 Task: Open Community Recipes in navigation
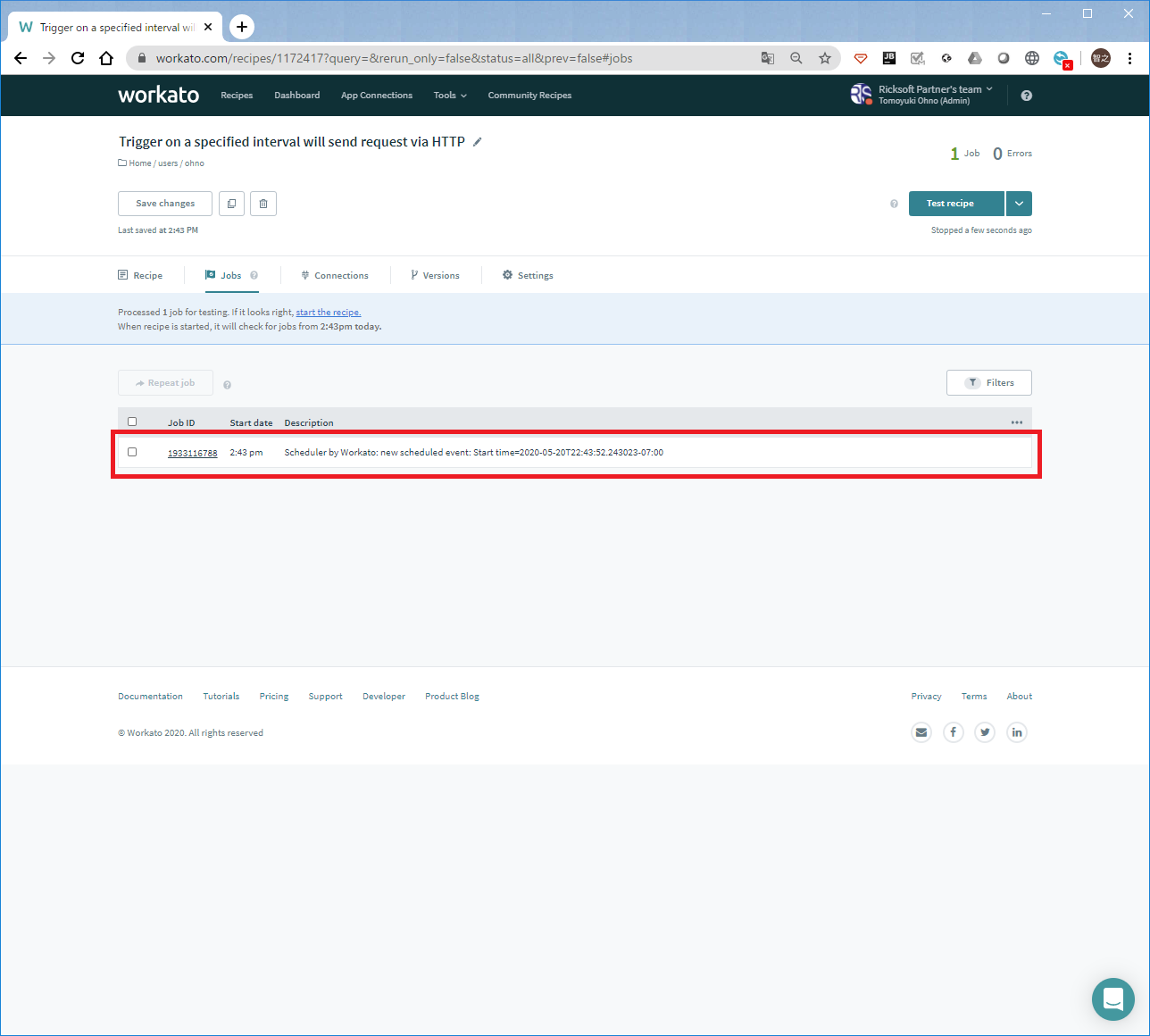tap(529, 96)
